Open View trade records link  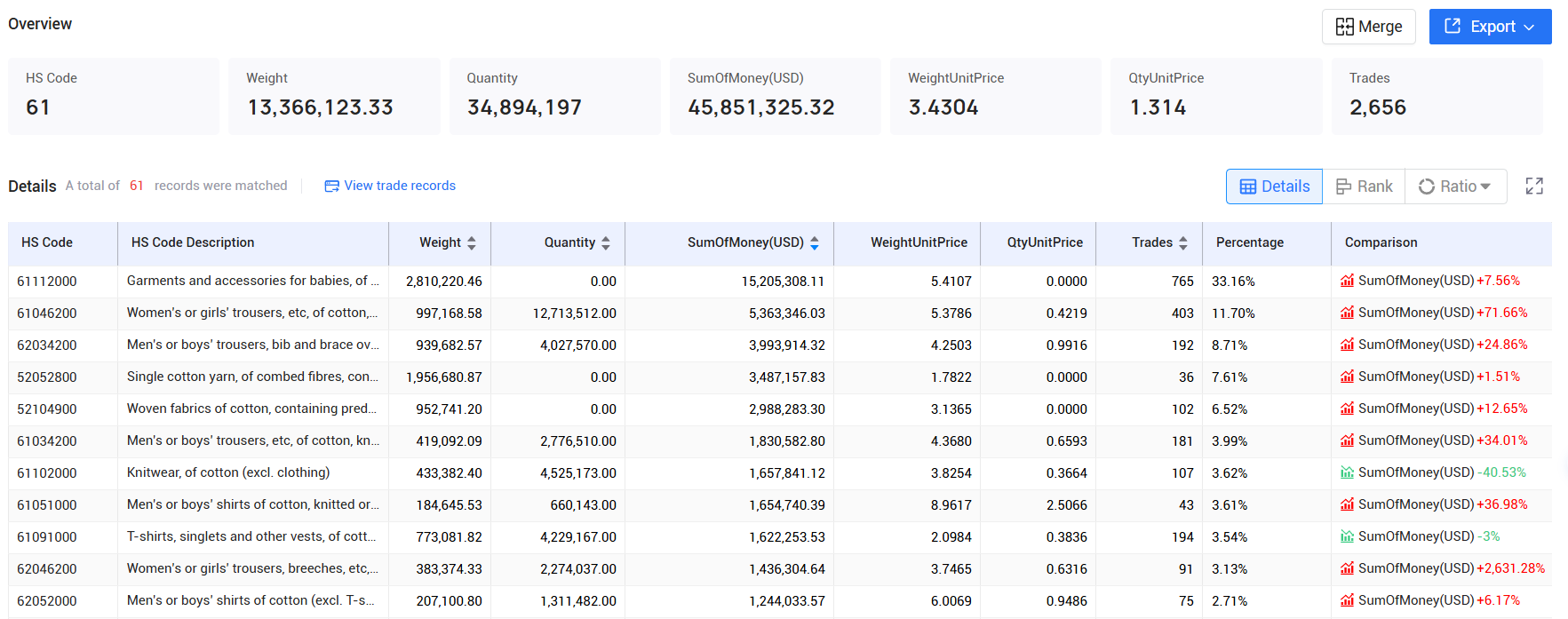390,186
